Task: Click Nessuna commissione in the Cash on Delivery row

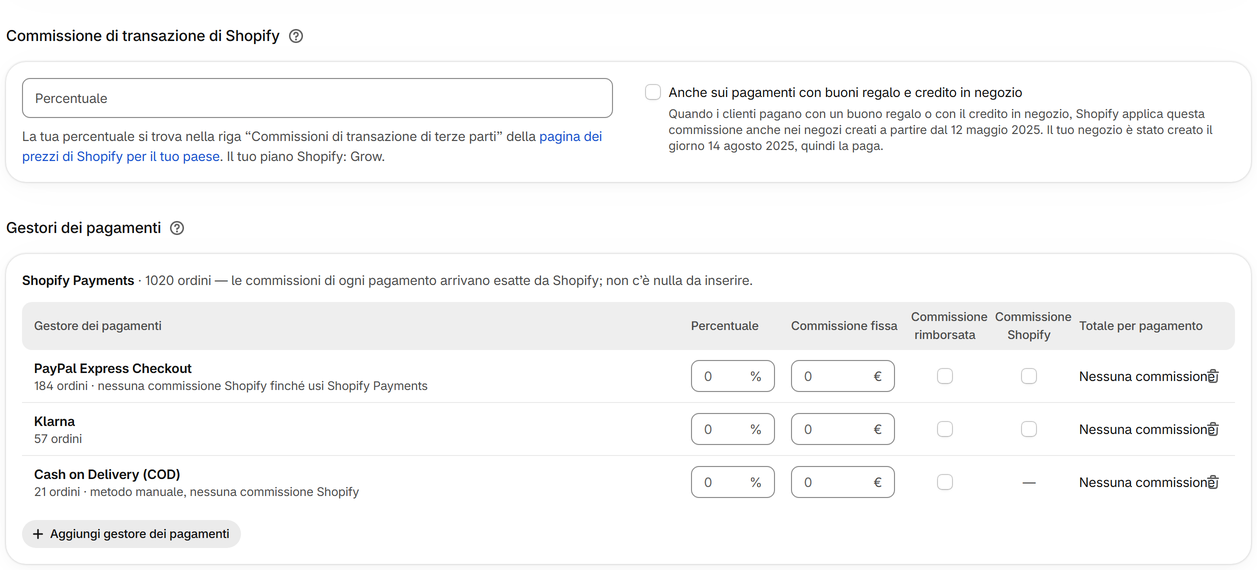Action: (1143, 482)
